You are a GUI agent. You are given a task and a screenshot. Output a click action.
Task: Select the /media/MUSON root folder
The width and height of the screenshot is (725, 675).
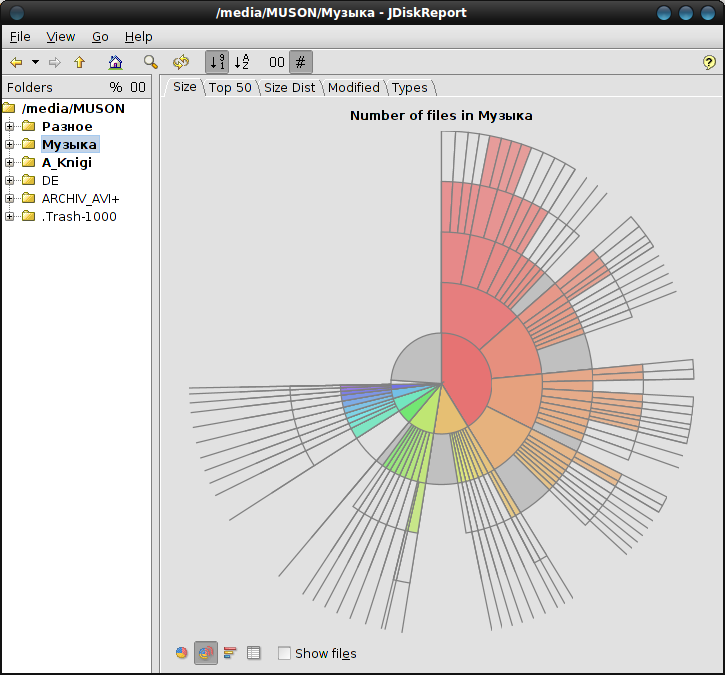(x=73, y=108)
